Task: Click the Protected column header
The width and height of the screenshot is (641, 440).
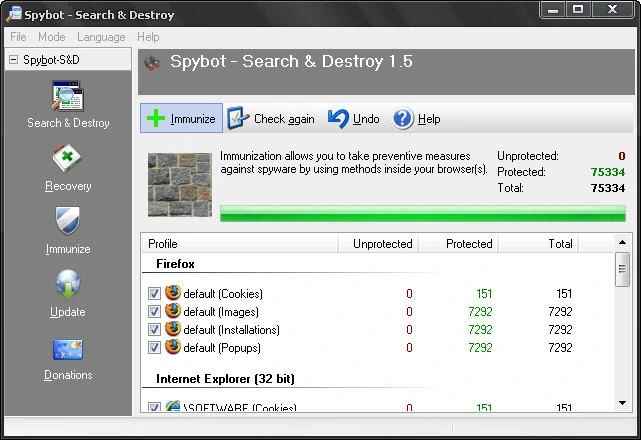Action: point(468,244)
